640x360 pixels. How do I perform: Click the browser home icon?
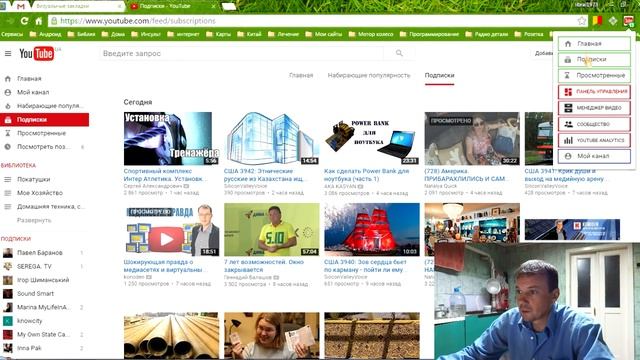[x=39, y=20]
